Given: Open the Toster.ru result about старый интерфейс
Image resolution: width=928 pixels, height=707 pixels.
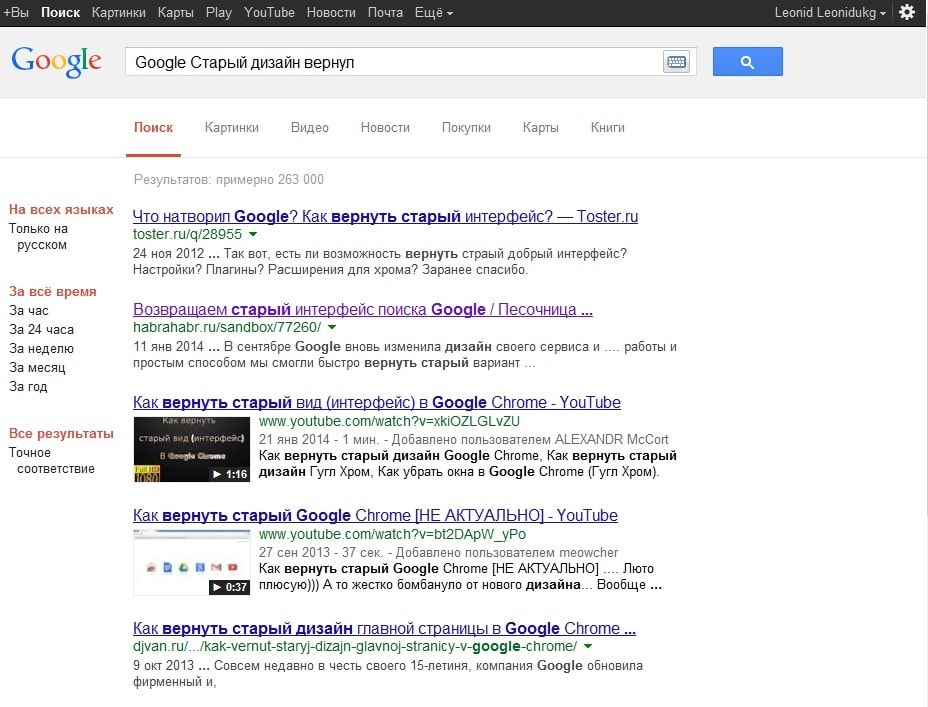Looking at the screenshot, I should coord(385,217).
